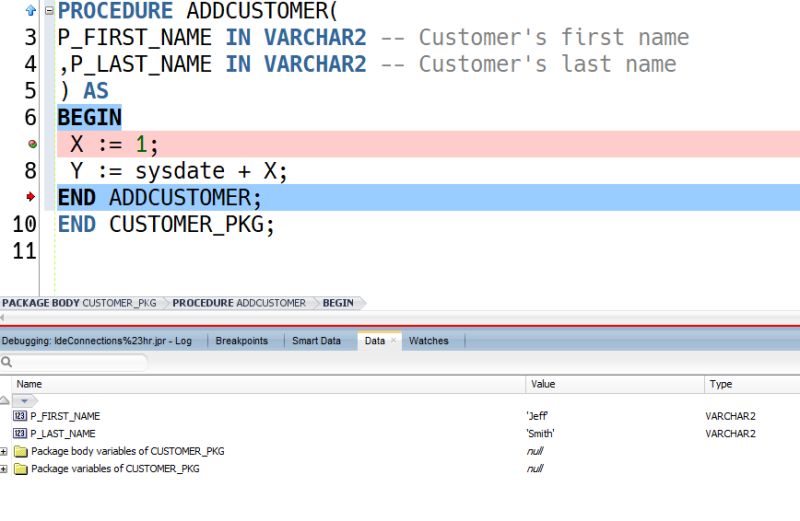
Task: Click the red execution pointer arrow in the gutter
Action: click(x=31, y=196)
